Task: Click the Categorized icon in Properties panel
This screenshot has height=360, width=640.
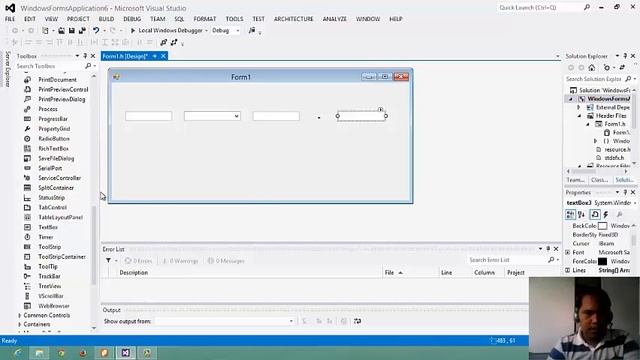Action: point(570,214)
